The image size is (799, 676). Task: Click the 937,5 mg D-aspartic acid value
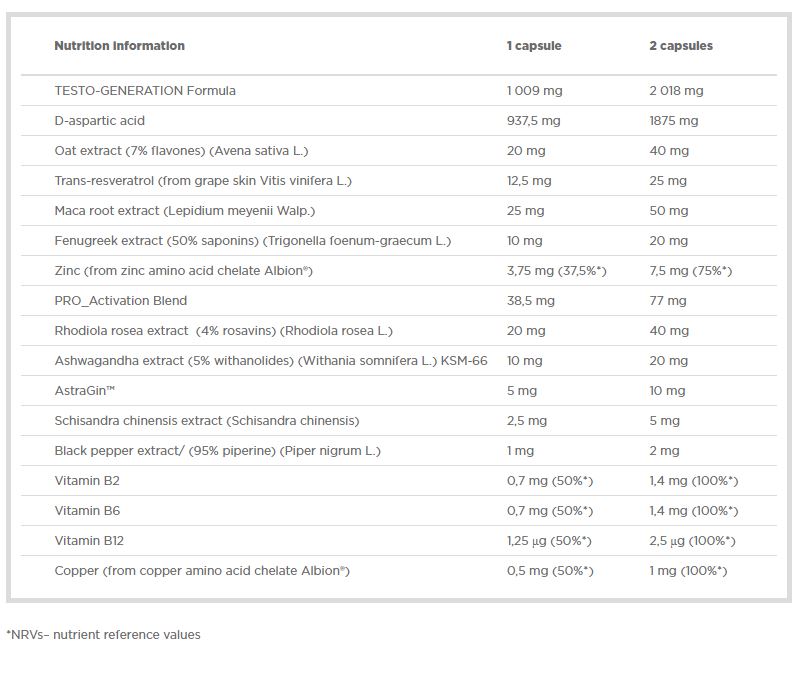point(533,121)
